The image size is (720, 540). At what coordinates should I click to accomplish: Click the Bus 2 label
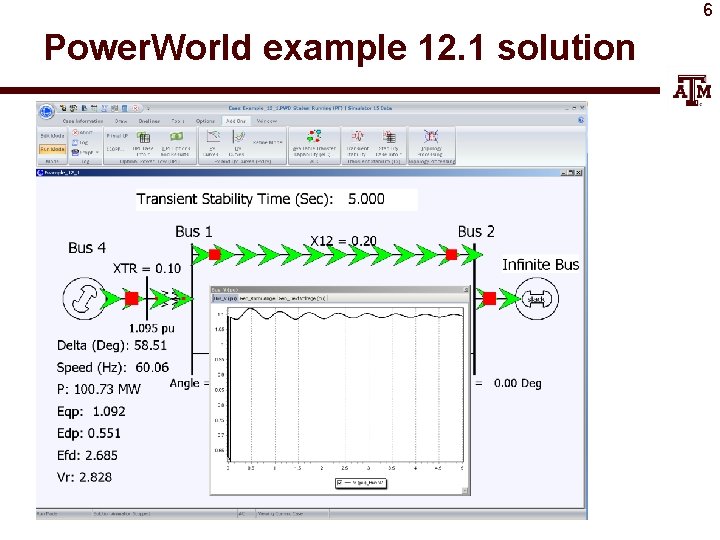pyautogui.click(x=476, y=231)
